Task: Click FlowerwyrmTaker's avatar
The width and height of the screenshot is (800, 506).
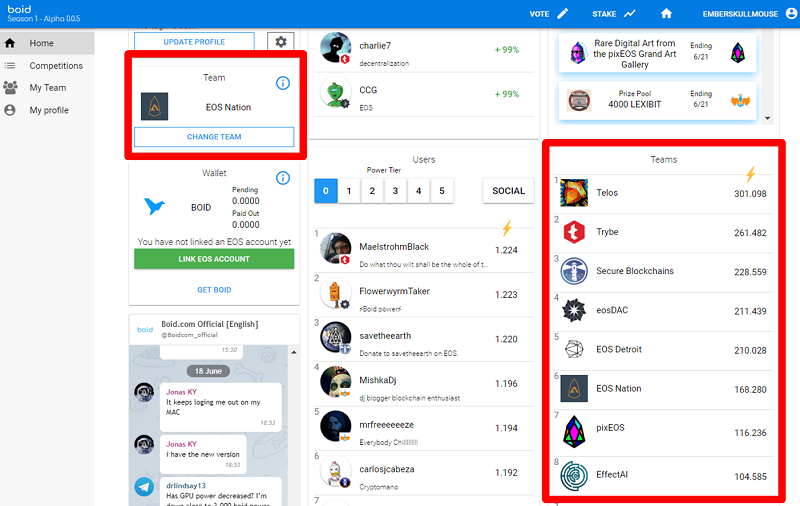Action: (x=336, y=293)
